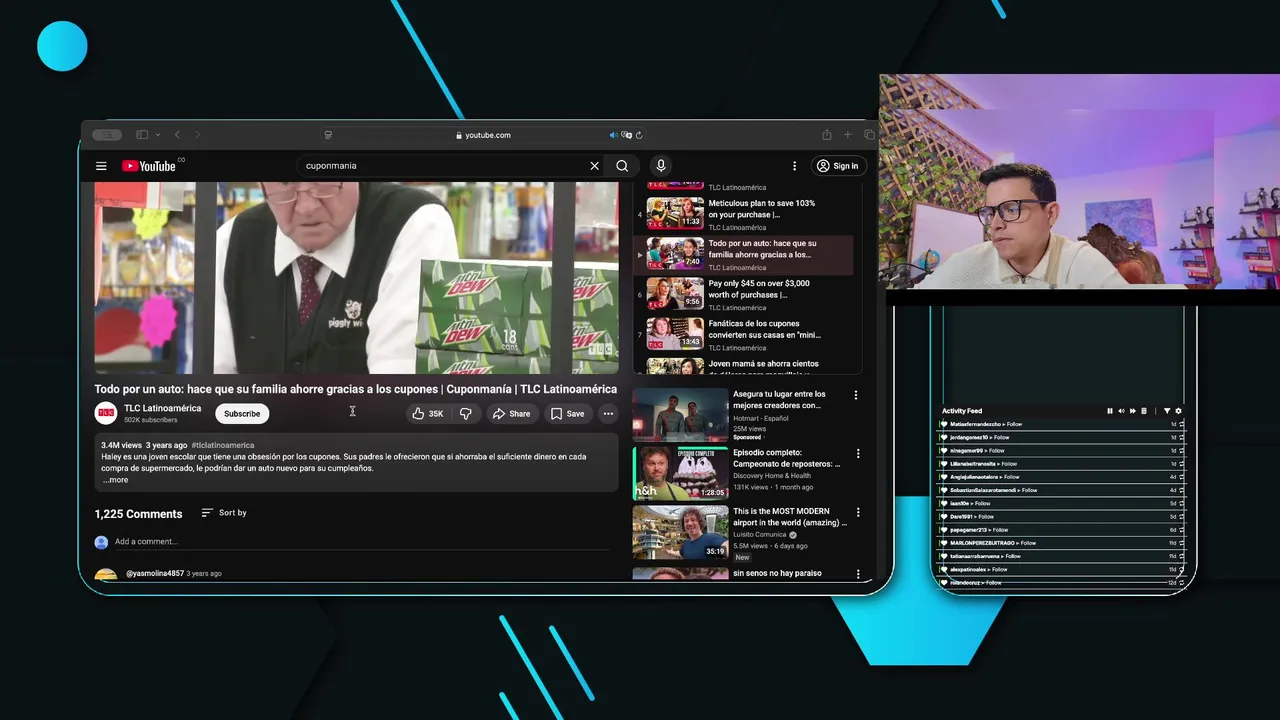Show Safari sidebar
Screen dimensions: 1280x720
[x=142, y=135]
